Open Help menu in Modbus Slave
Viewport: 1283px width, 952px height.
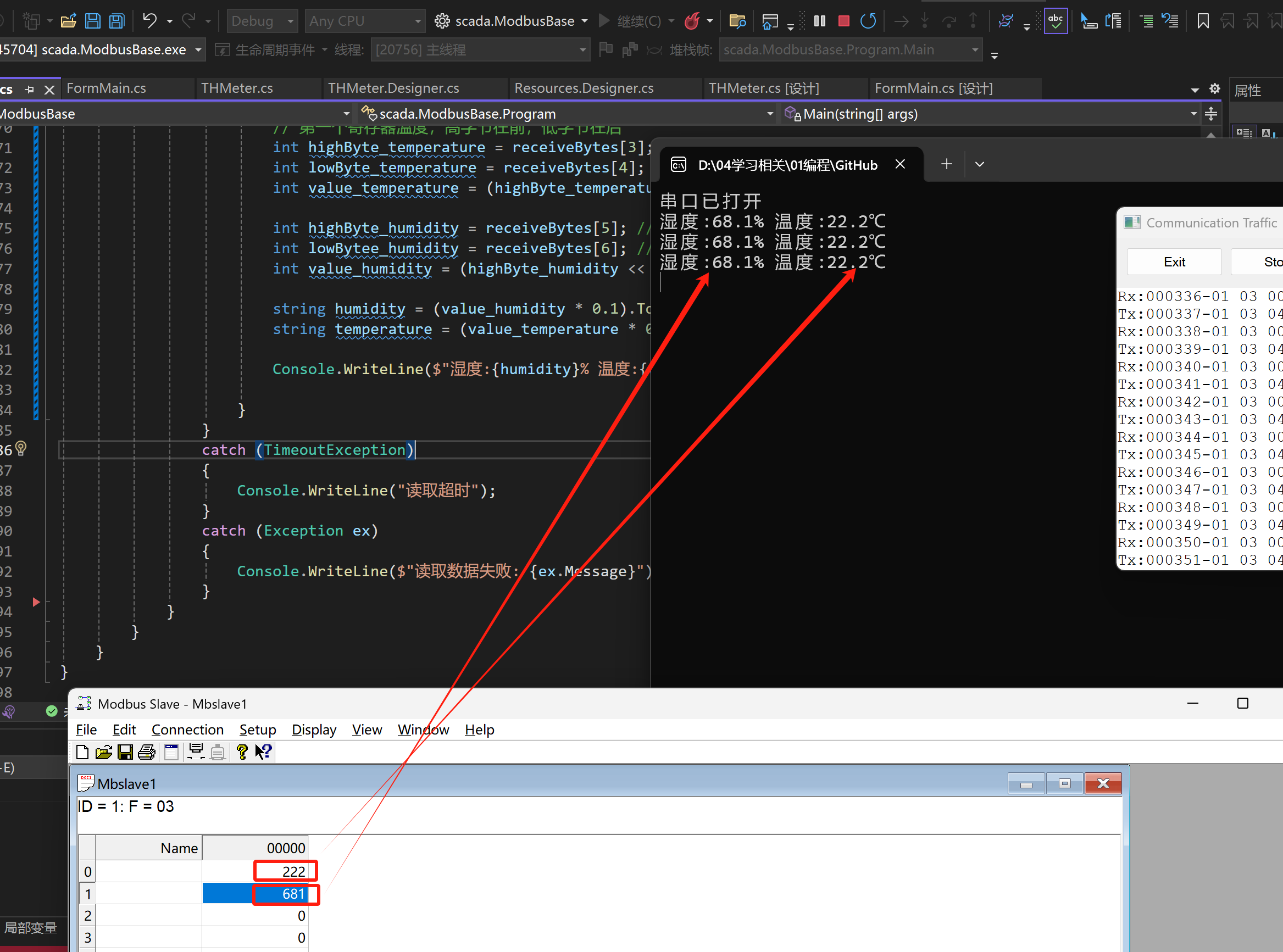[480, 730]
